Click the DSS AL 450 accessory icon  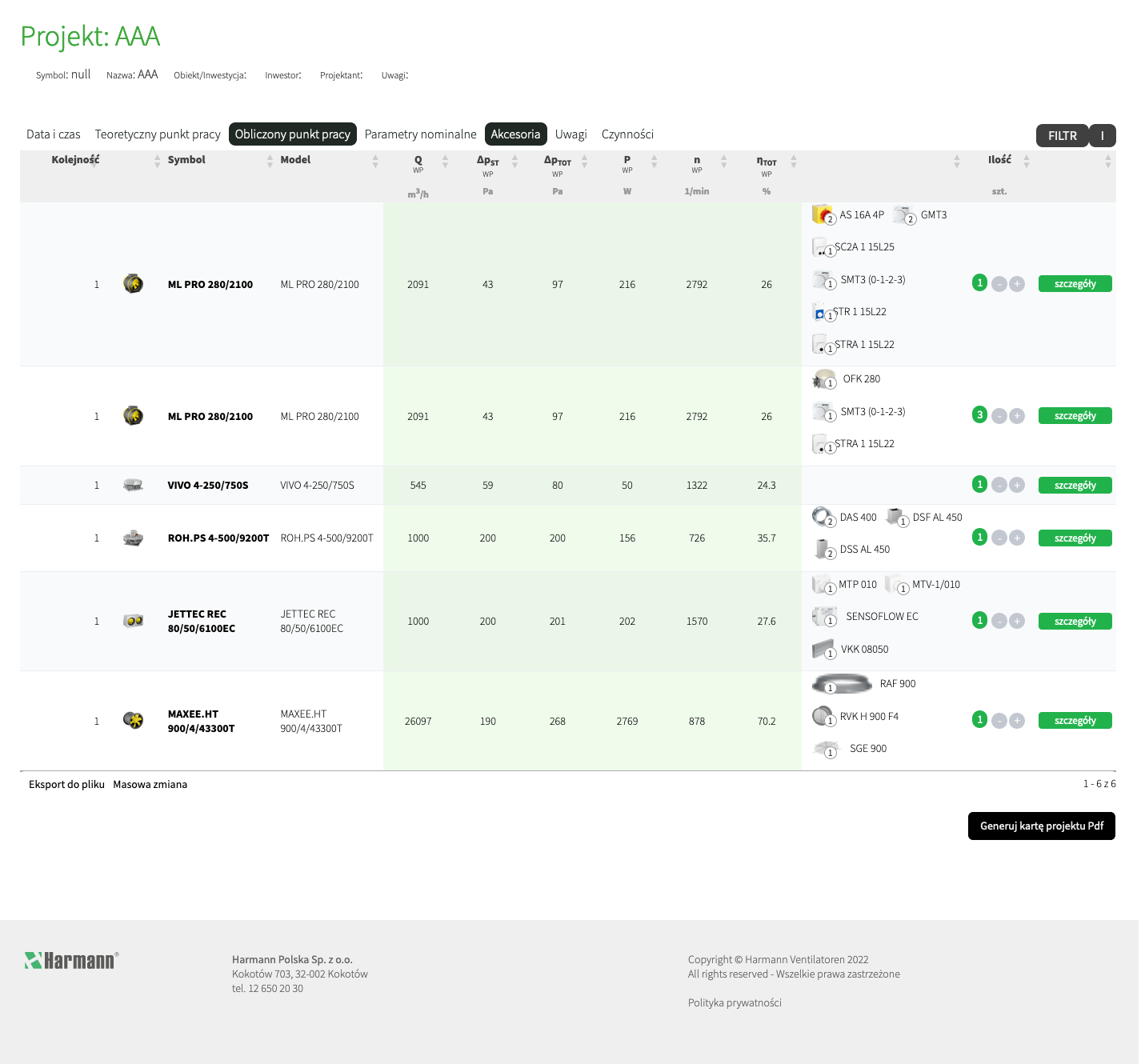click(x=823, y=550)
